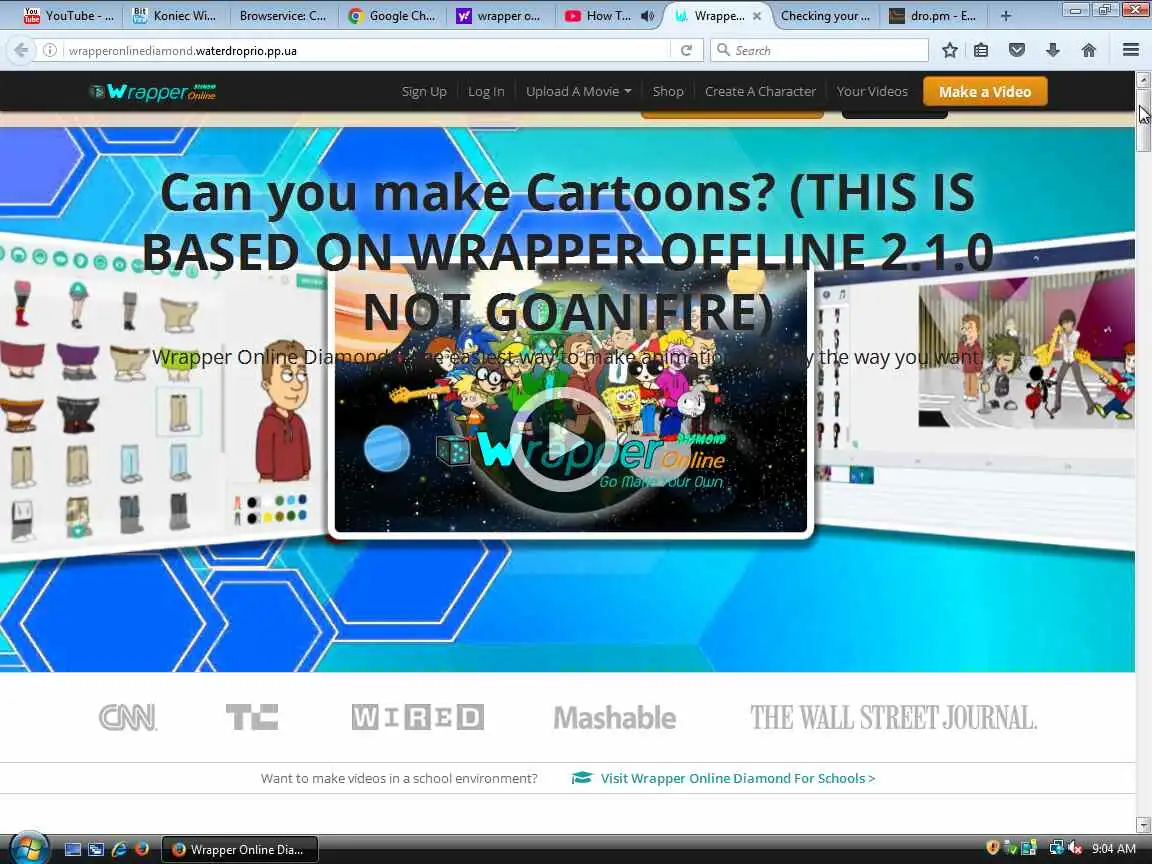This screenshot has height=864, width=1152.
Task: Click the Switch Between Windows quick launch icon
Action: pos(96,849)
